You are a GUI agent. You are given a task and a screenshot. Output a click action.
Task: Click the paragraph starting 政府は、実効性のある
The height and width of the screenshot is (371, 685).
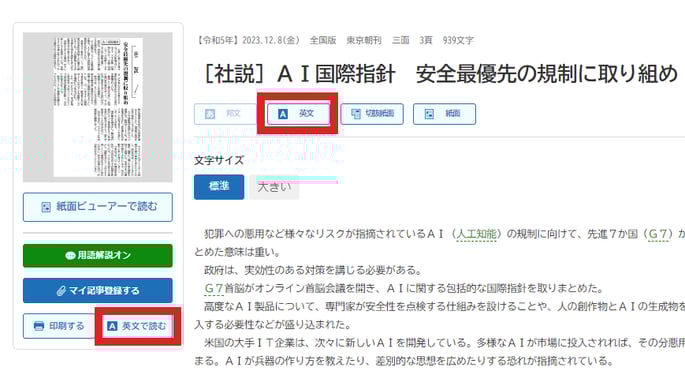[313, 270]
